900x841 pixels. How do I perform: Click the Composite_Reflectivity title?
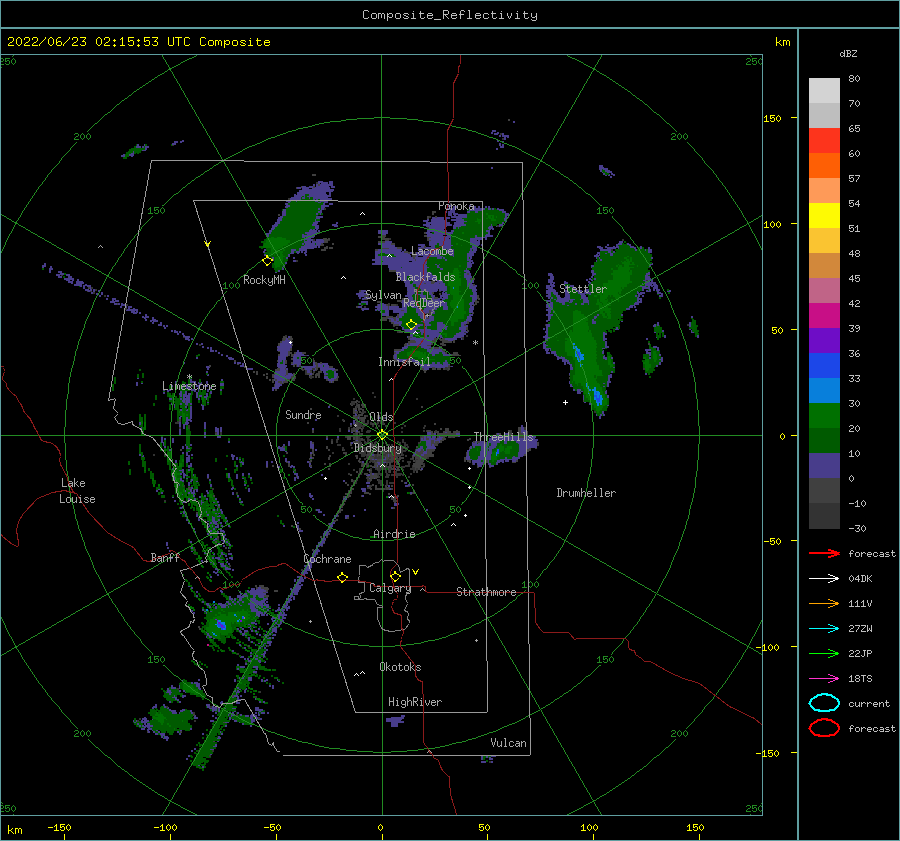pyautogui.click(x=450, y=15)
